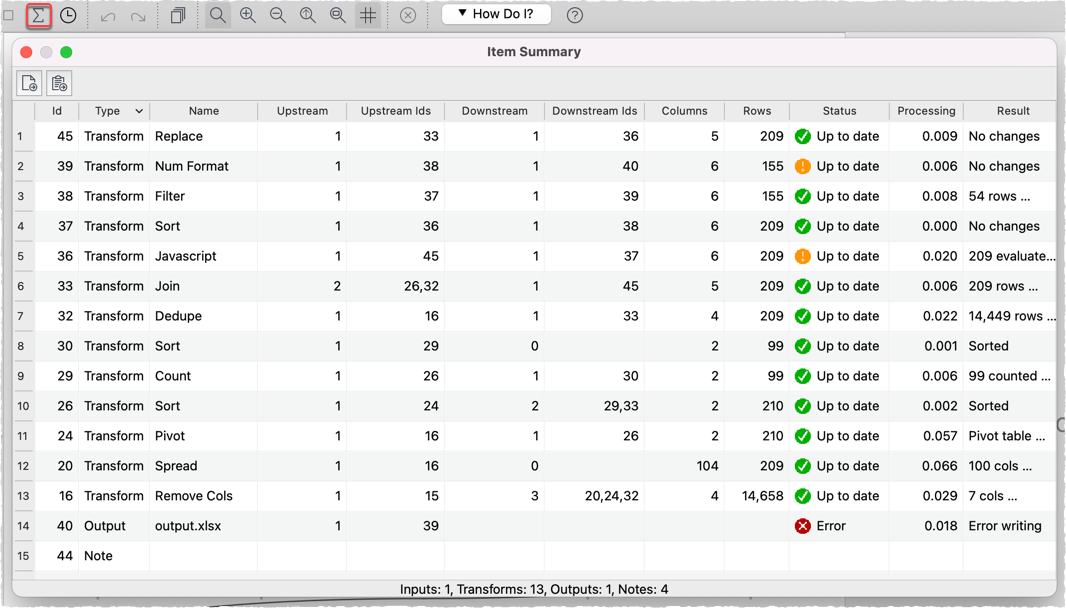1066x608 pixels.
Task: Open the Item Summary sigma tool
Action: (x=38, y=15)
